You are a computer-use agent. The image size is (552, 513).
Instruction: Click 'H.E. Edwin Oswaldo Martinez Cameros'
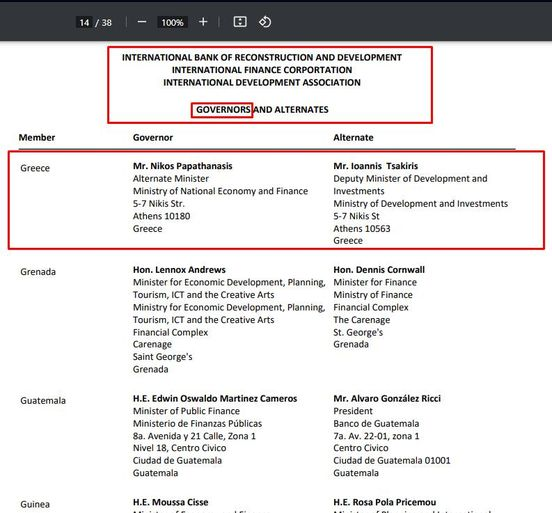point(215,399)
